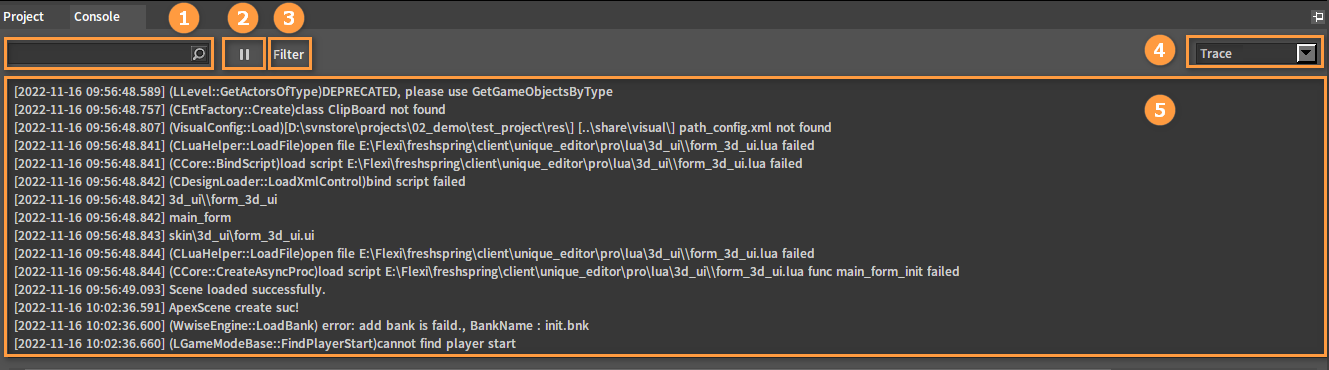Select the GetActorsOfType DEPRECATED log line
The height and width of the screenshot is (370, 1329).
click(x=313, y=91)
